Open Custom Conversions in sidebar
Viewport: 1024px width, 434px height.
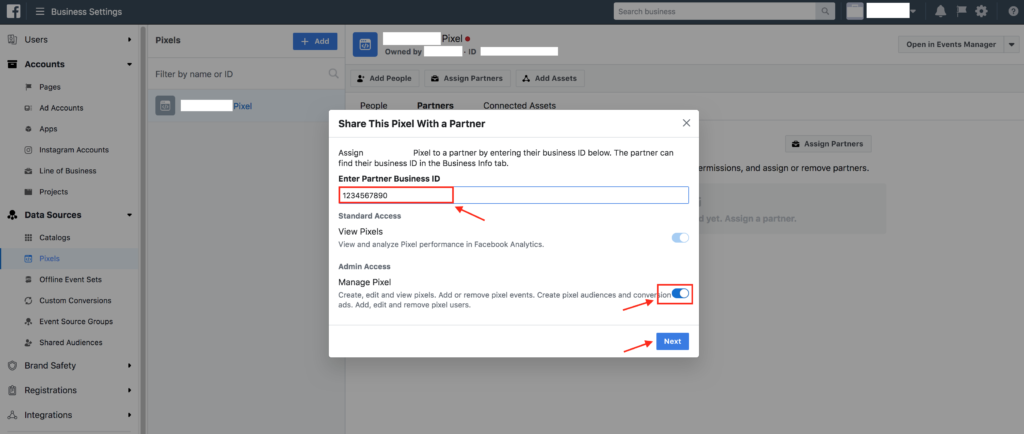pyautogui.click(x=75, y=300)
